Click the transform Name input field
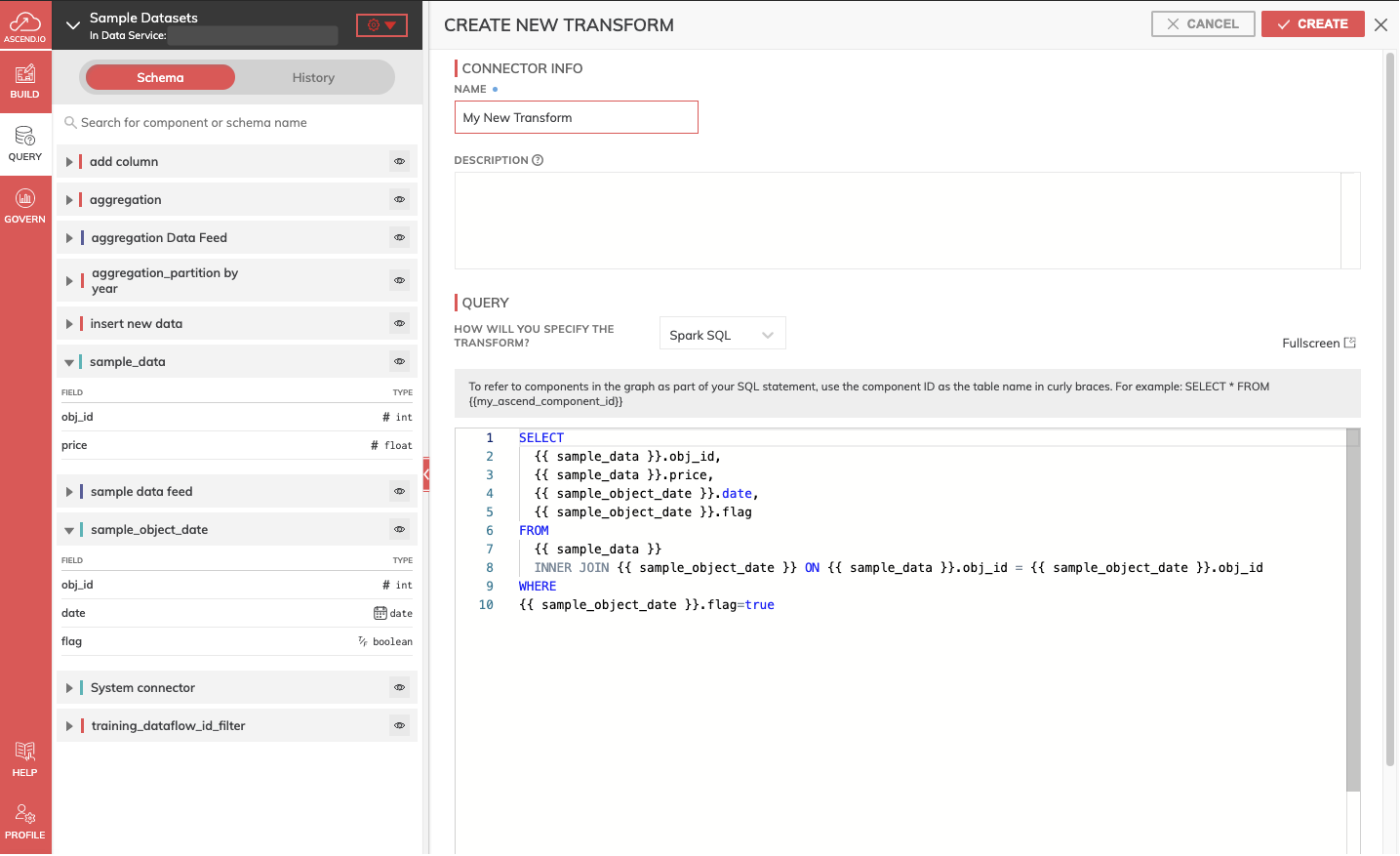 pos(576,118)
